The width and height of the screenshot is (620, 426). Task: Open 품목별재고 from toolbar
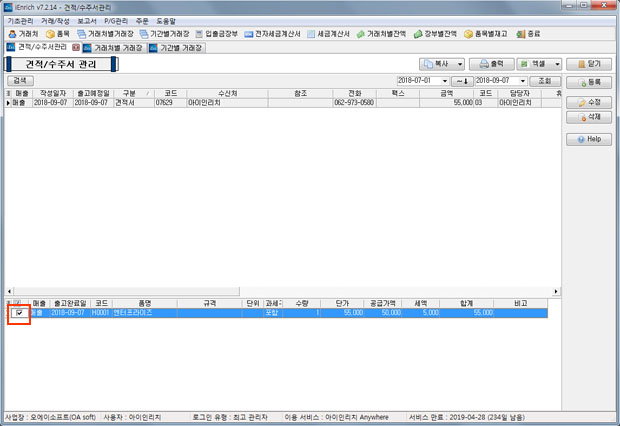pos(487,33)
